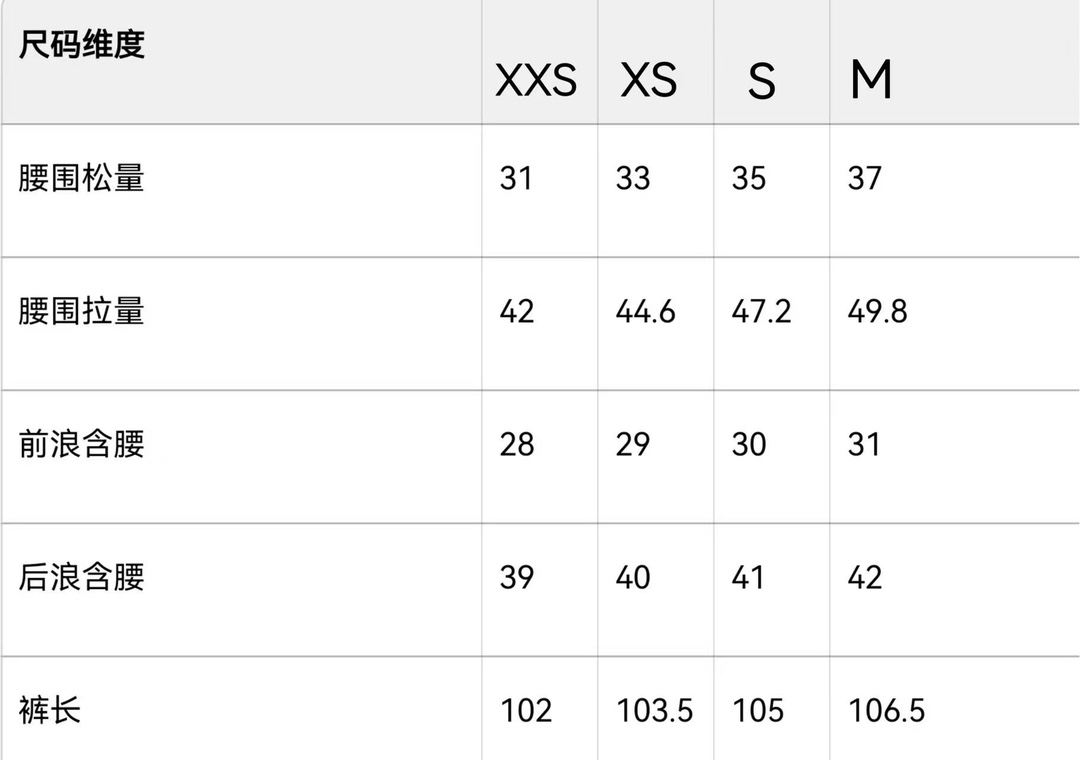This screenshot has height=760, width=1080.
Task: Click the 44.6 value in 腰围拉量 row
Action: (645, 311)
